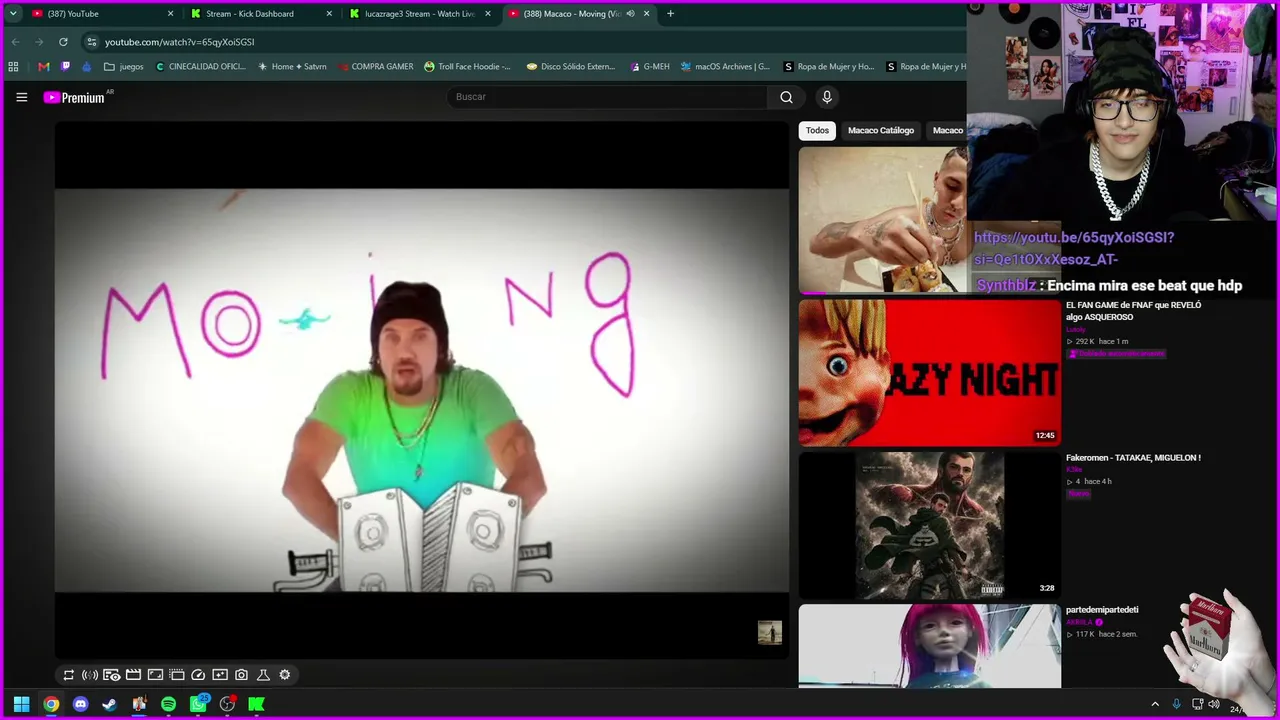
Task: Click the small channel watermark in player
Action: pyautogui.click(x=769, y=633)
